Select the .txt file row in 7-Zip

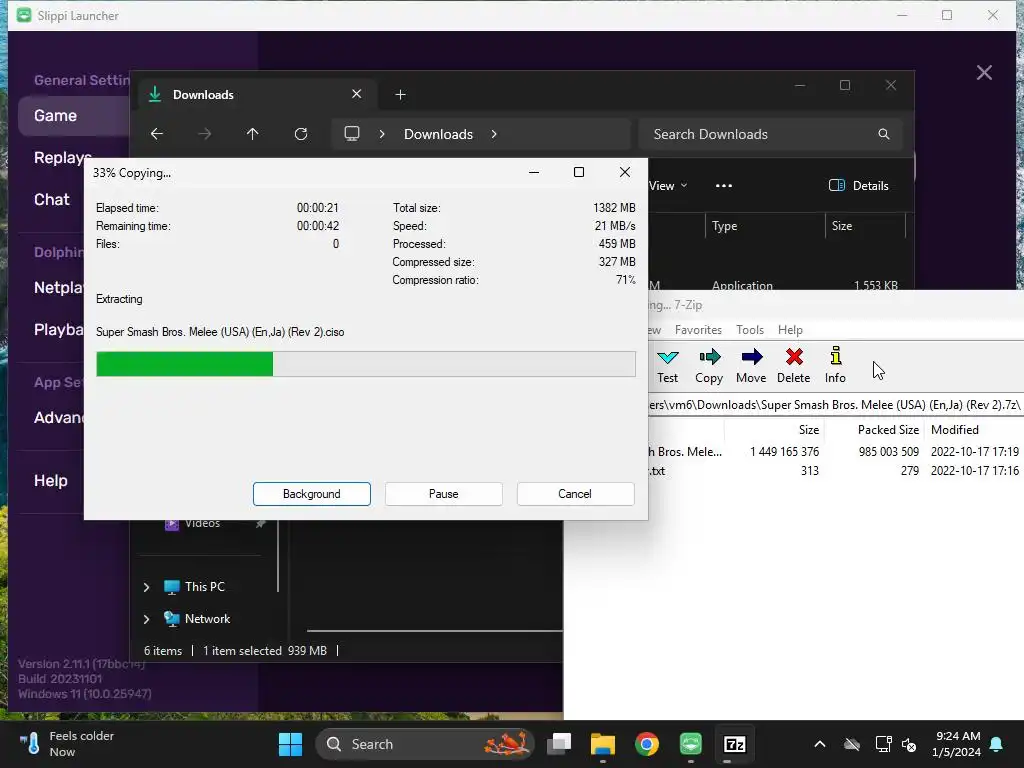pos(835,471)
